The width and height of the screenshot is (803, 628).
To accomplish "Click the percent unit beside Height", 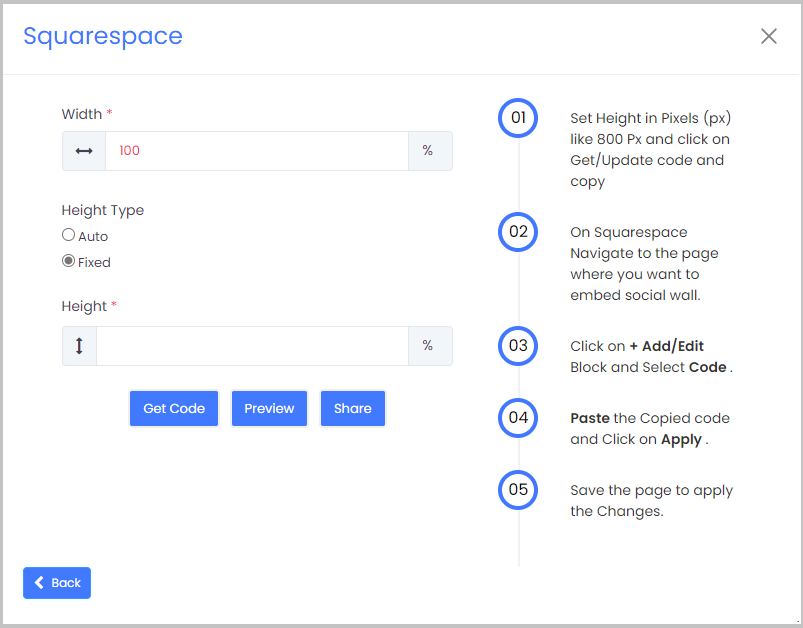I will click(428, 346).
